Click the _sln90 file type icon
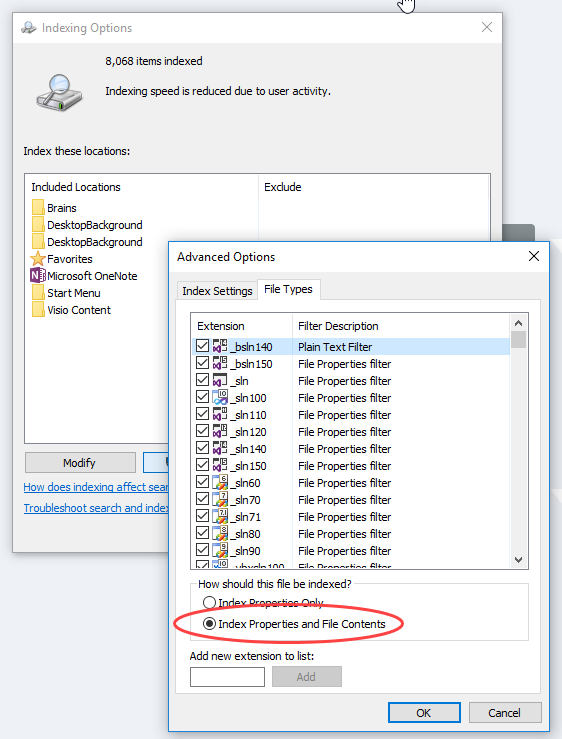This screenshot has width=562, height=739. (x=220, y=550)
